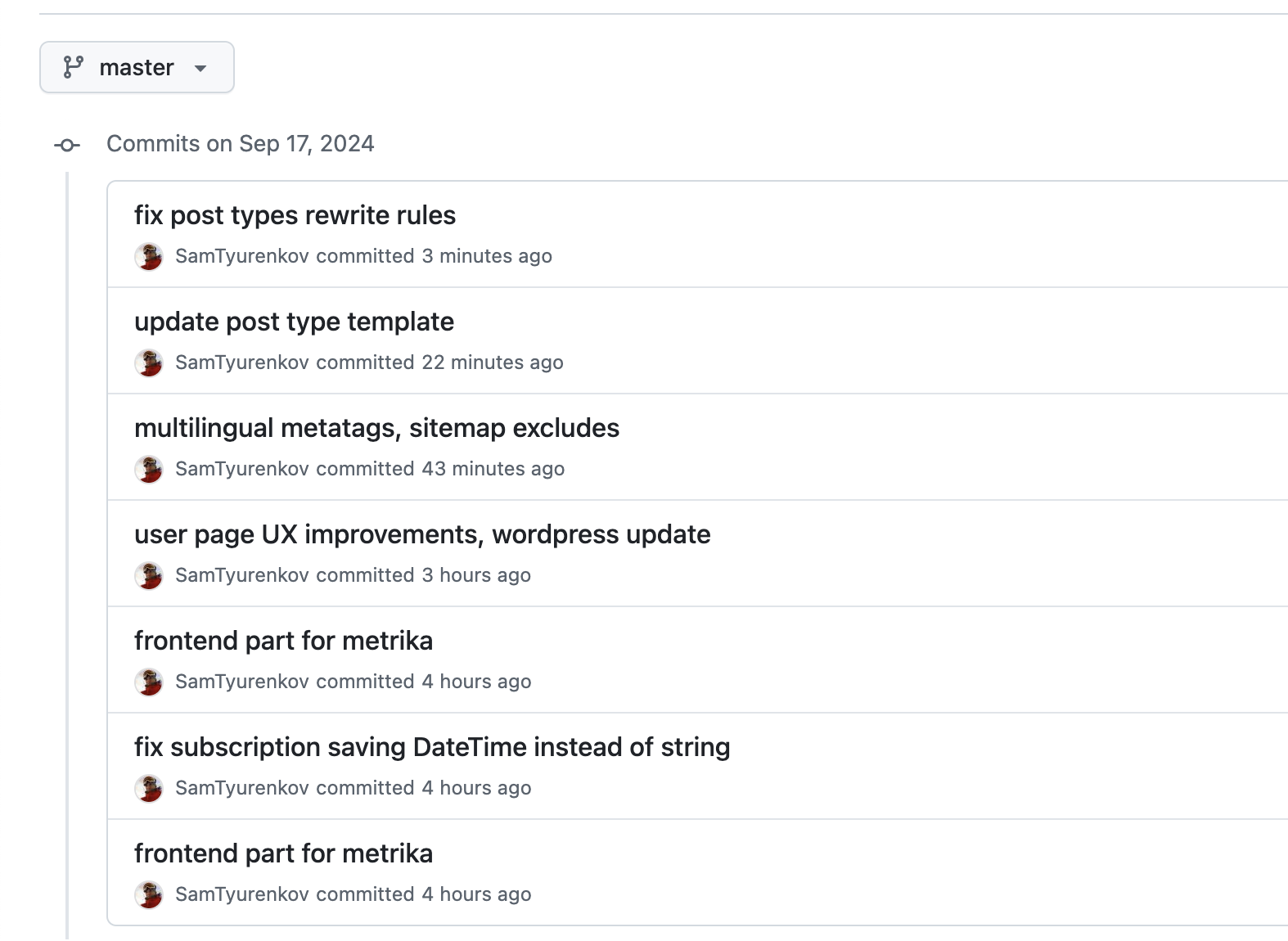This screenshot has width=1288, height=941.
Task: Click avatar on 'fix post types rewrite rules' commit
Action: pyautogui.click(x=149, y=256)
